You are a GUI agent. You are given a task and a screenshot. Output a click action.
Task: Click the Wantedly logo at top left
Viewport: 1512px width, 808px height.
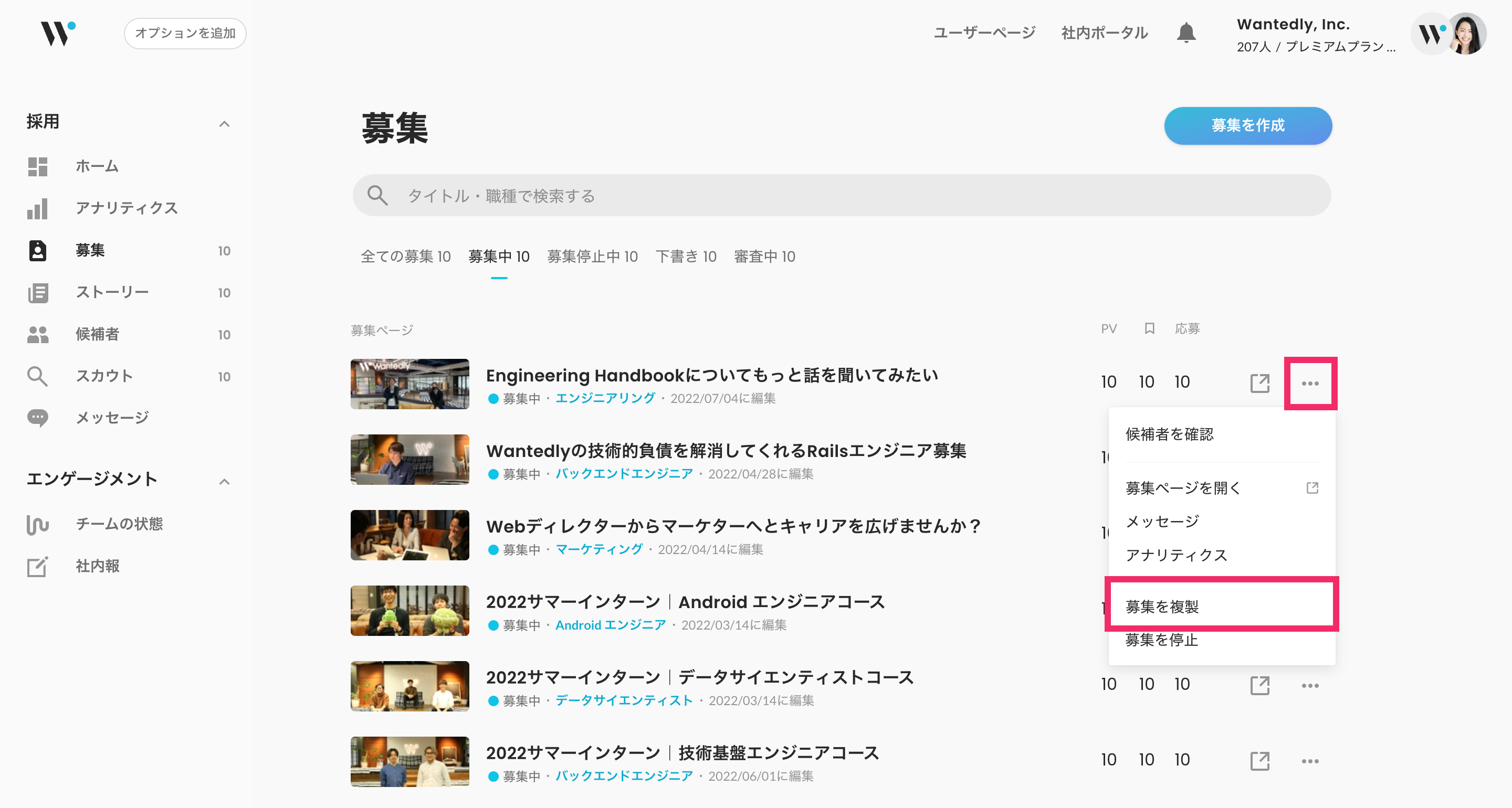tap(58, 34)
